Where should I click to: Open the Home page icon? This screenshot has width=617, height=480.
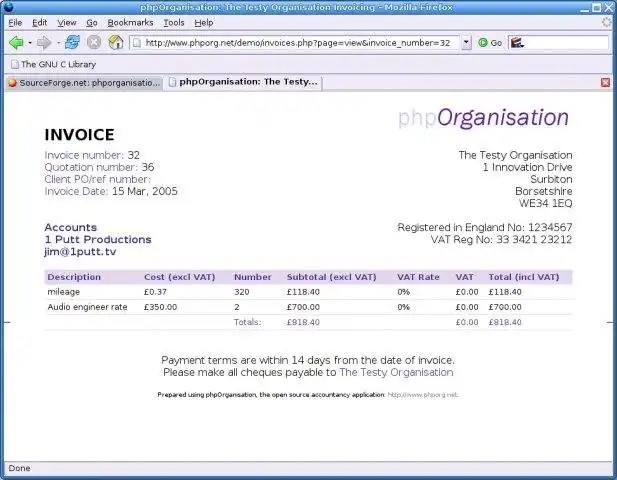click(116, 42)
